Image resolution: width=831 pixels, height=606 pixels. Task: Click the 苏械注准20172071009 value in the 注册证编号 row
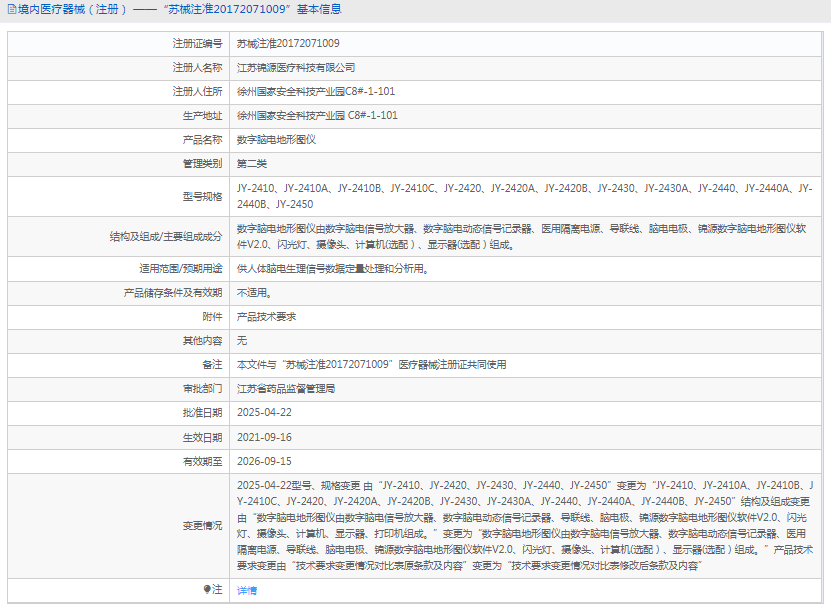tap(288, 43)
